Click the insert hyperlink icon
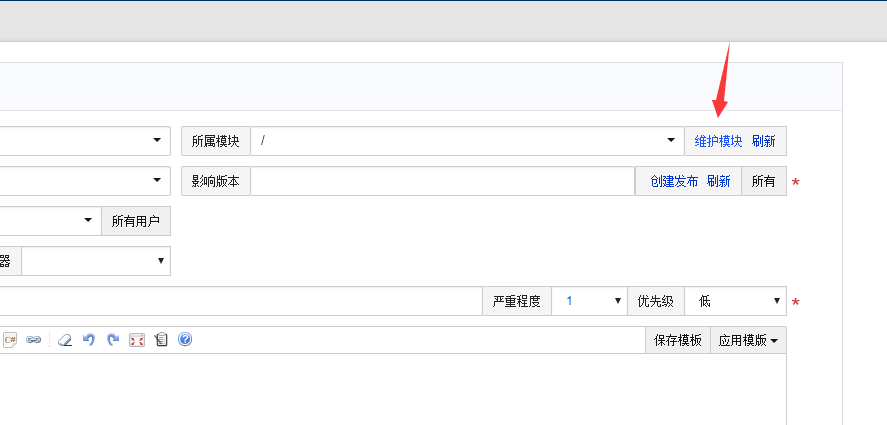Screen dimensions: 887x425 tap(33, 340)
